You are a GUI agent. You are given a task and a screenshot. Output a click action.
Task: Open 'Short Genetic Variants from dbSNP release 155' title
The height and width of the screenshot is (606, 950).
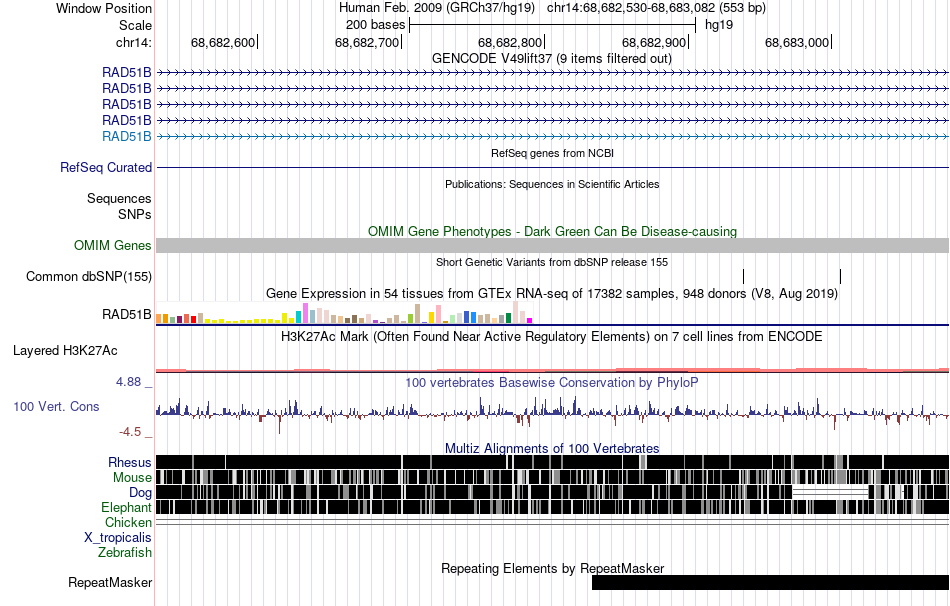point(552,262)
